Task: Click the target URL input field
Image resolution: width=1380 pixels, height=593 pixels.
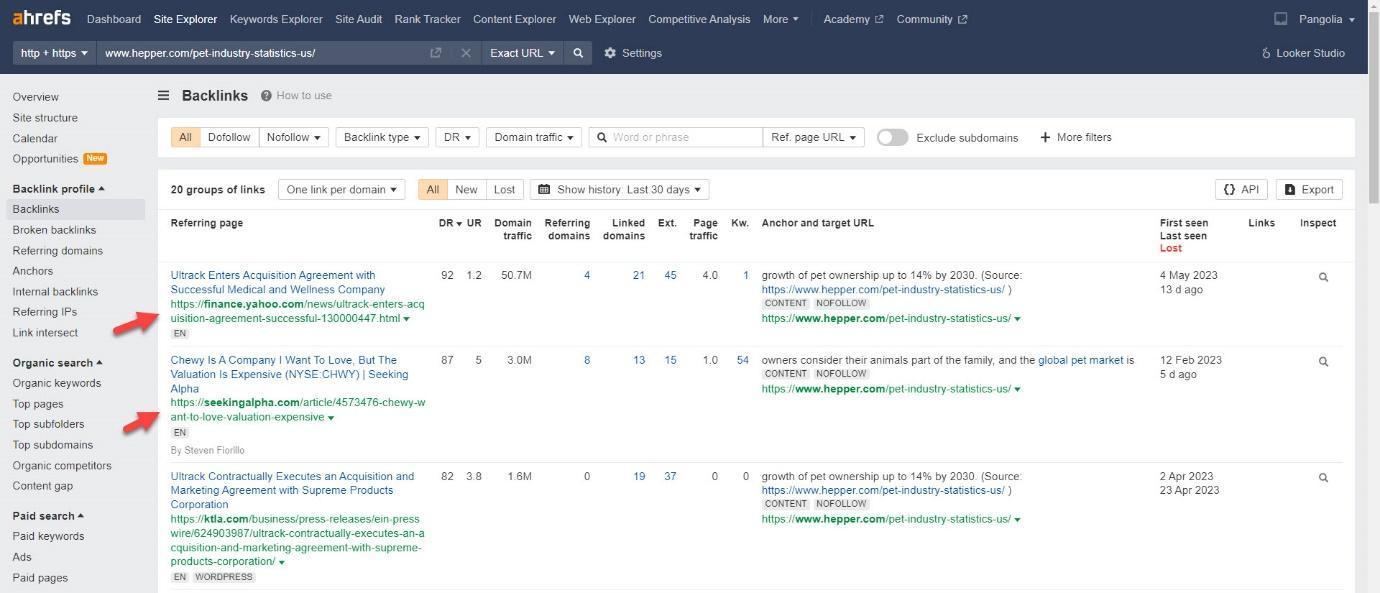Action: tap(262, 53)
